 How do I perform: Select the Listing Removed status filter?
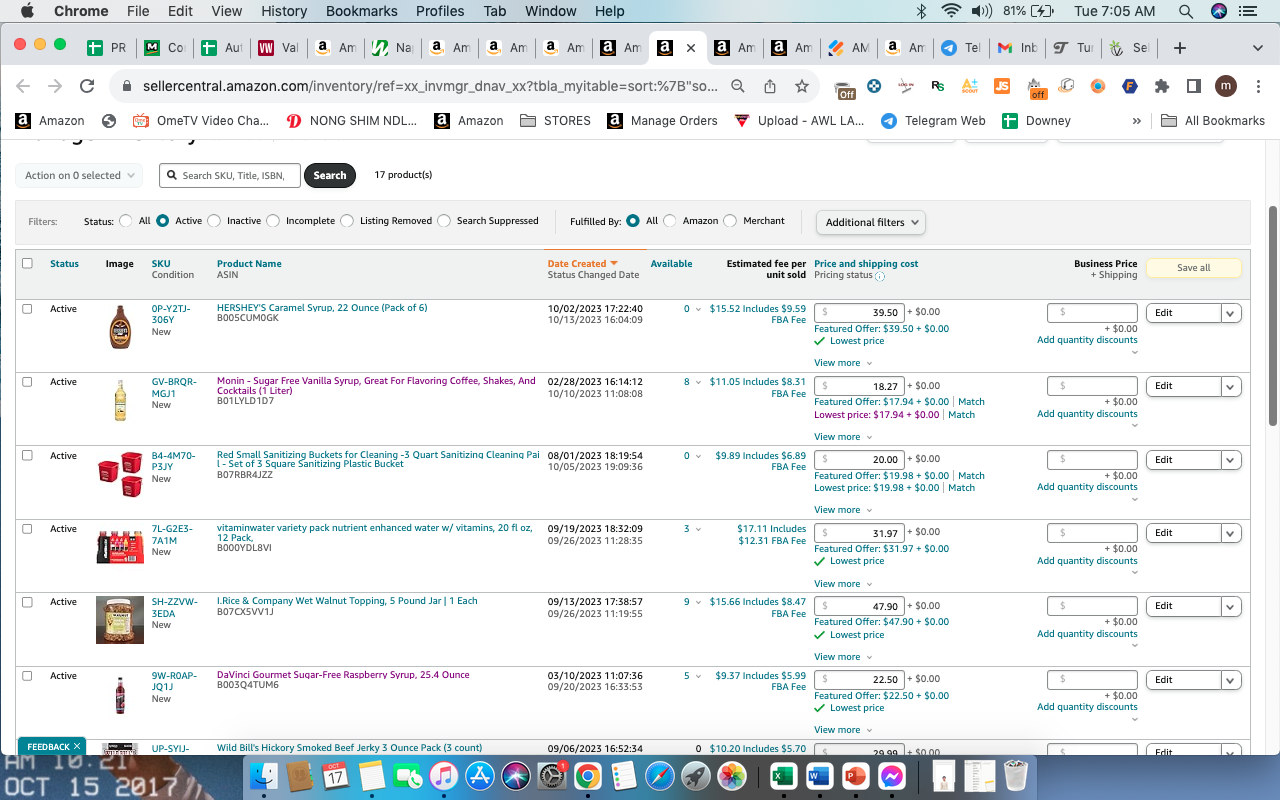347,221
